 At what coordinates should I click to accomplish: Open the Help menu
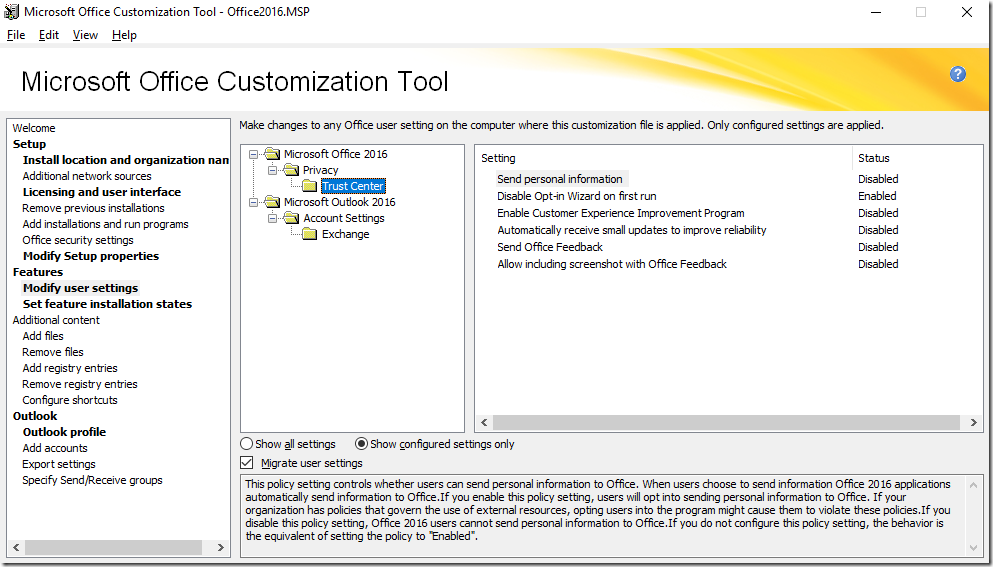click(x=124, y=35)
